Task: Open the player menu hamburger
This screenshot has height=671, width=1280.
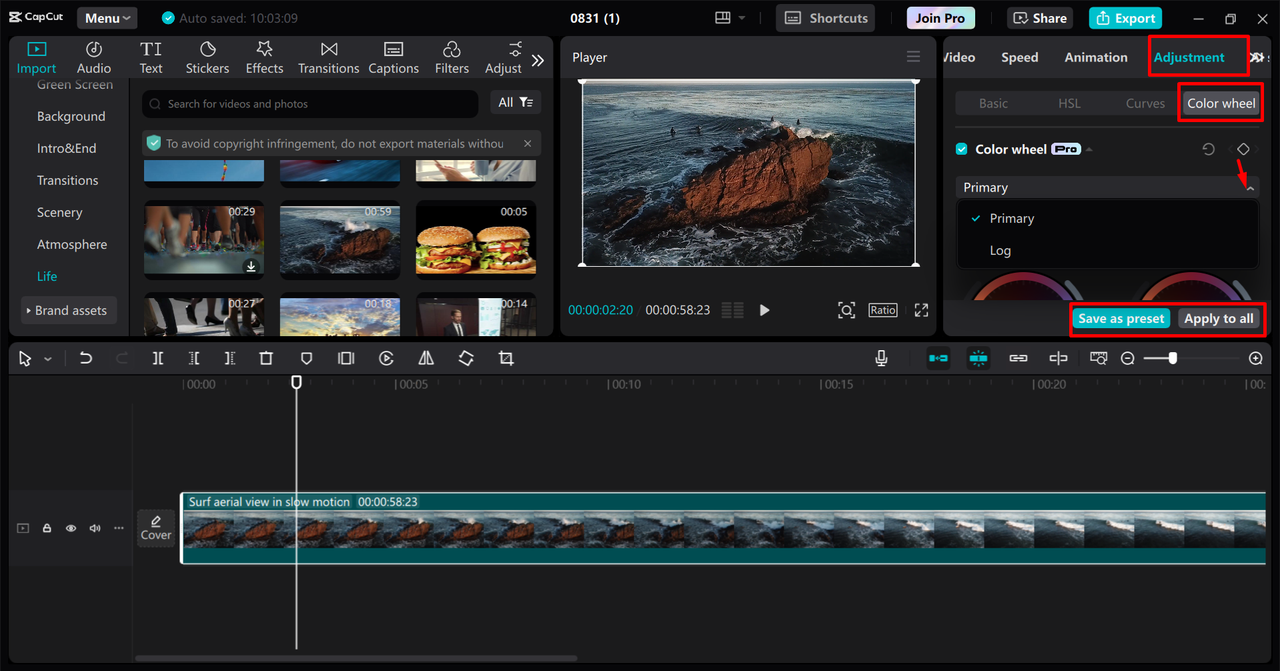Action: click(x=912, y=57)
